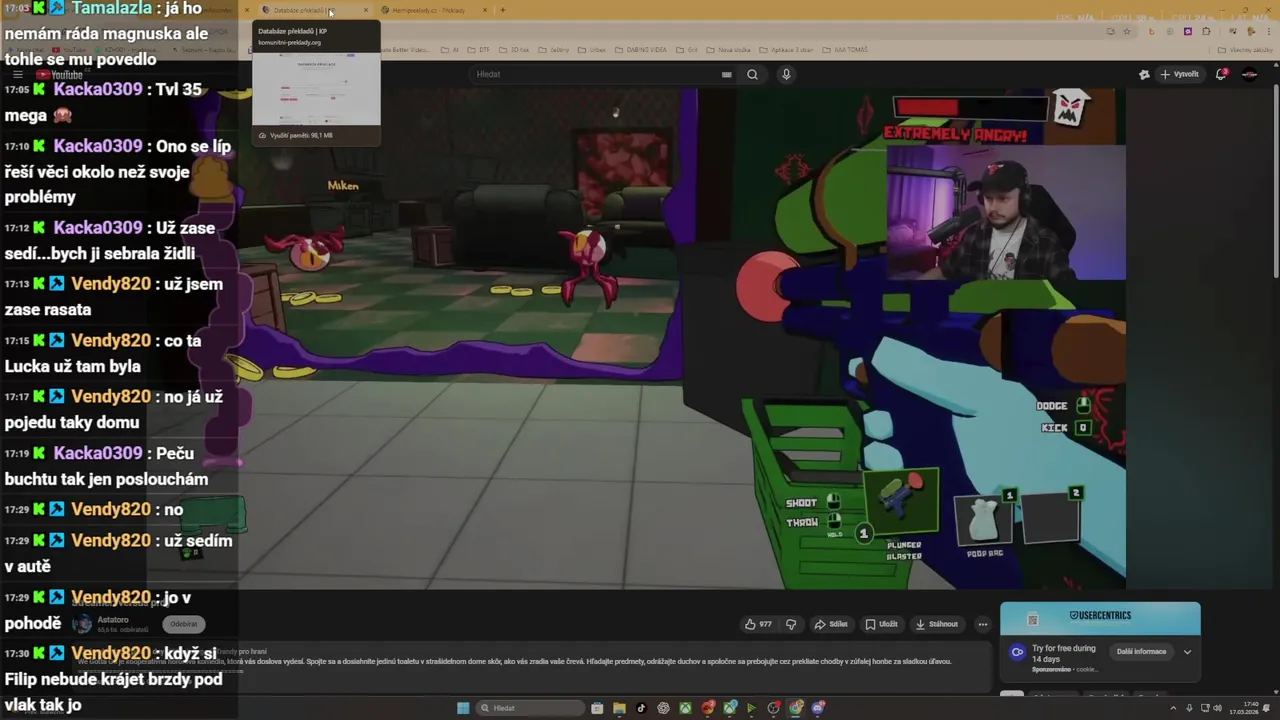Screen dimensions: 1280x720
Task: Open the red badged app in the taskbar
Action: point(708,708)
